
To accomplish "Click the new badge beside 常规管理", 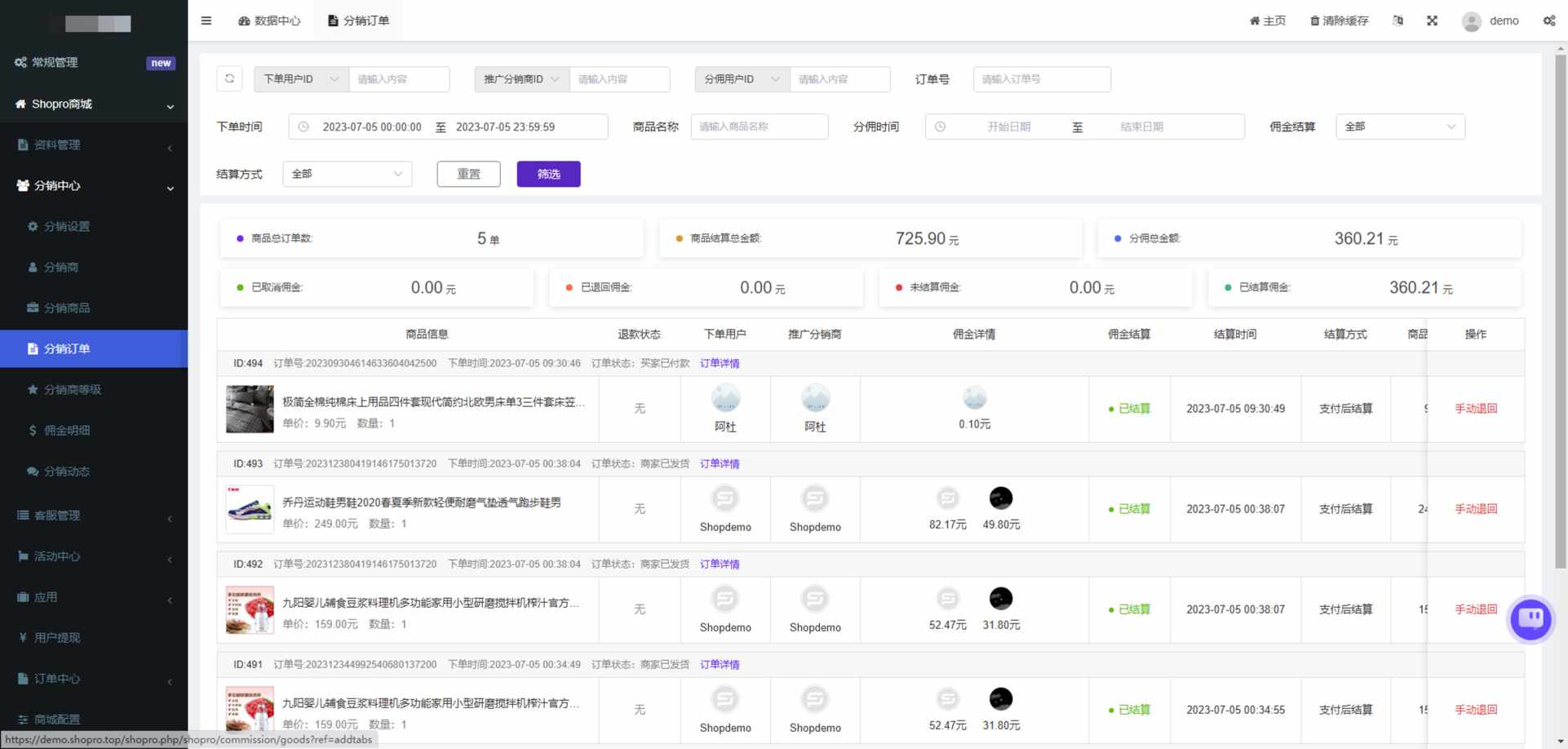I will [x=161, y=63].
